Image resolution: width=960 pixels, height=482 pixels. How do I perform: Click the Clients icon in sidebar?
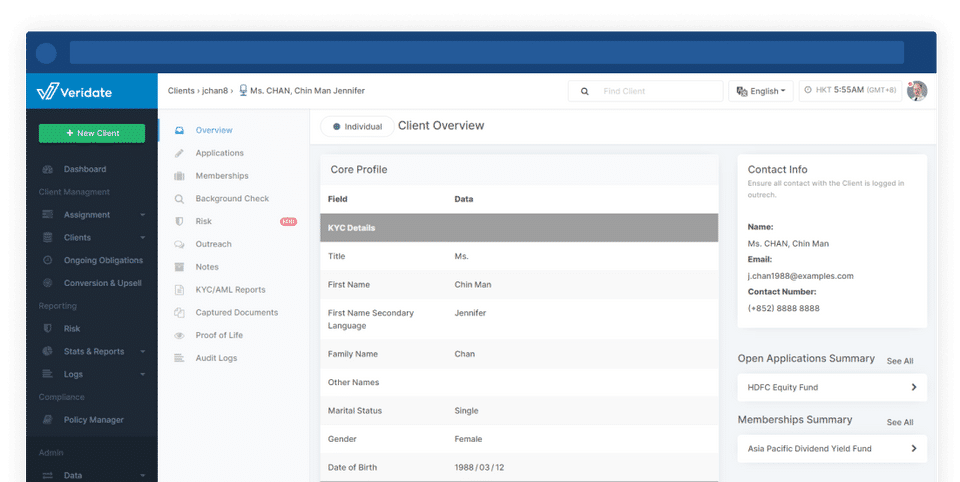[x=47, y=237]
